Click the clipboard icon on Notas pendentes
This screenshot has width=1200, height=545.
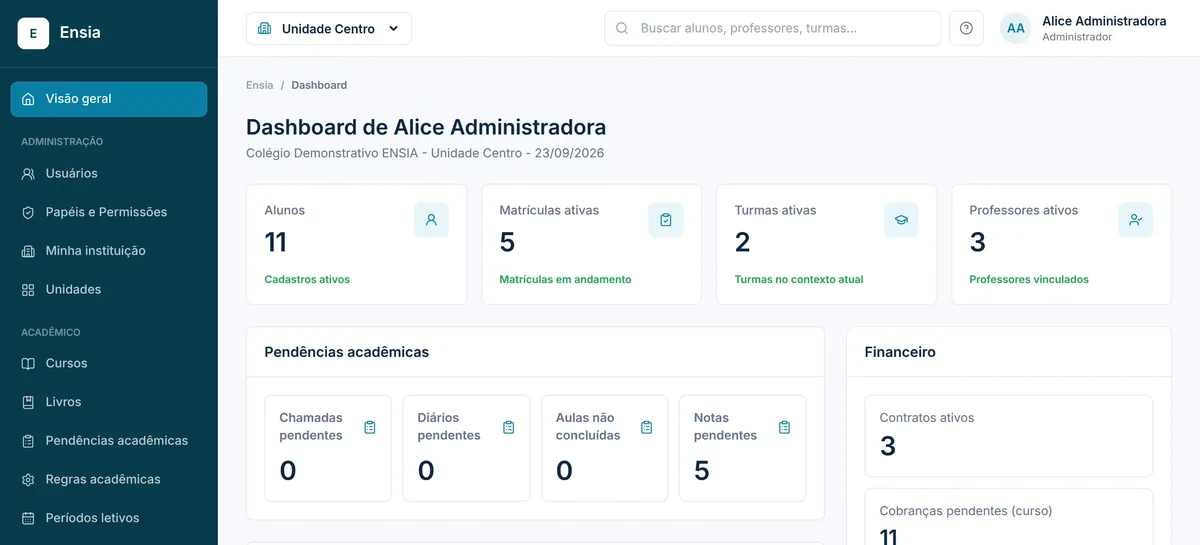pyautogui.click(x=784, y=427)
